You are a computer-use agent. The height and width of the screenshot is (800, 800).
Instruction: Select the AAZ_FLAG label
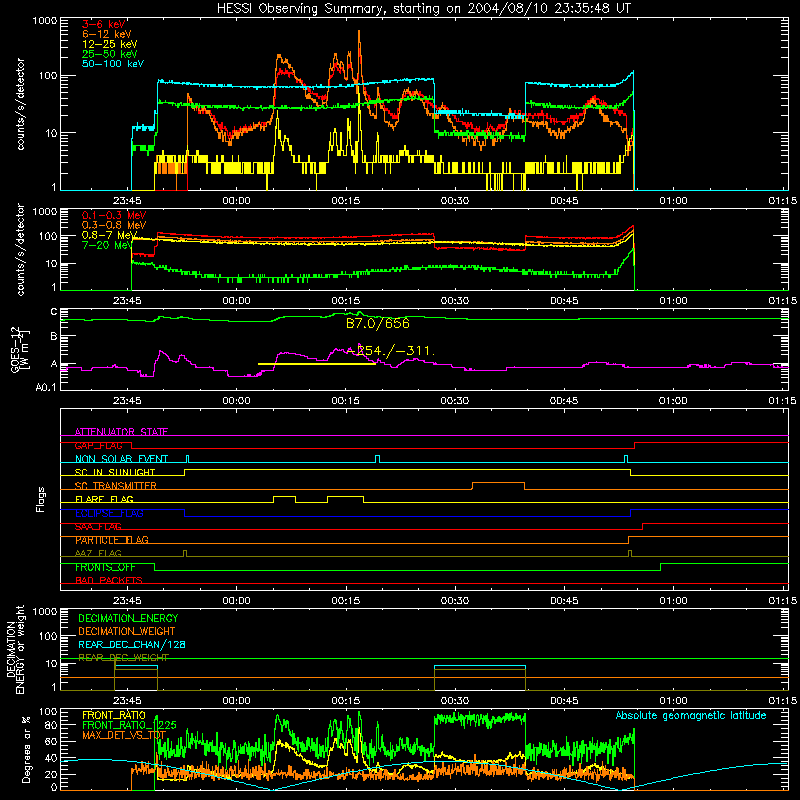click(x=98, y=554)
